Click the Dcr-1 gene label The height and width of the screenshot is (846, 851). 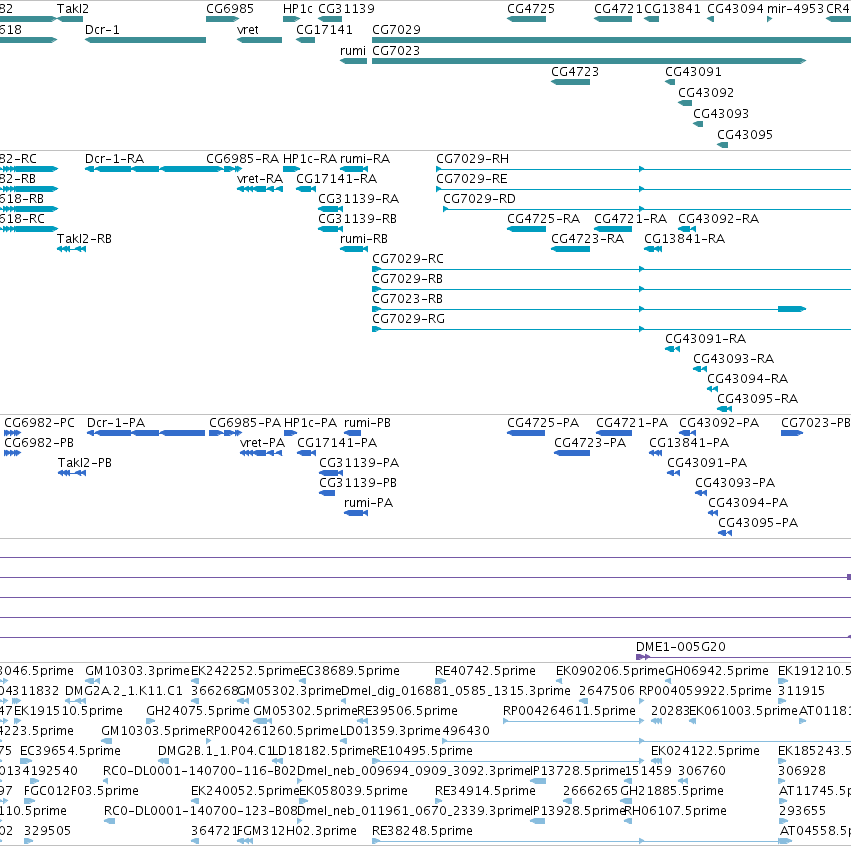click(x=102, y=30)
